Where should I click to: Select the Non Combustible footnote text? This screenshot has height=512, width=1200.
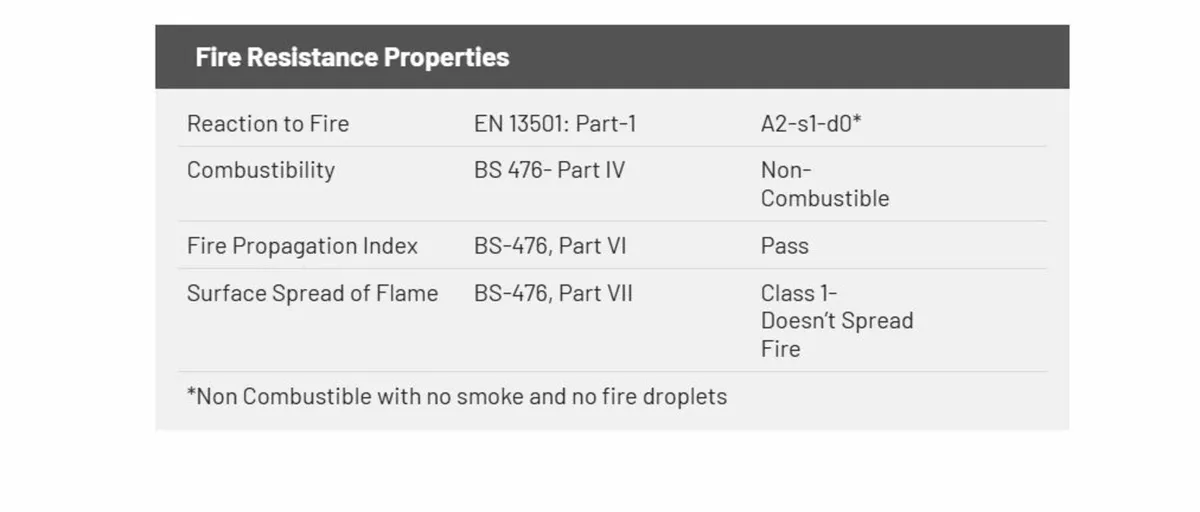tap(457, 397)
